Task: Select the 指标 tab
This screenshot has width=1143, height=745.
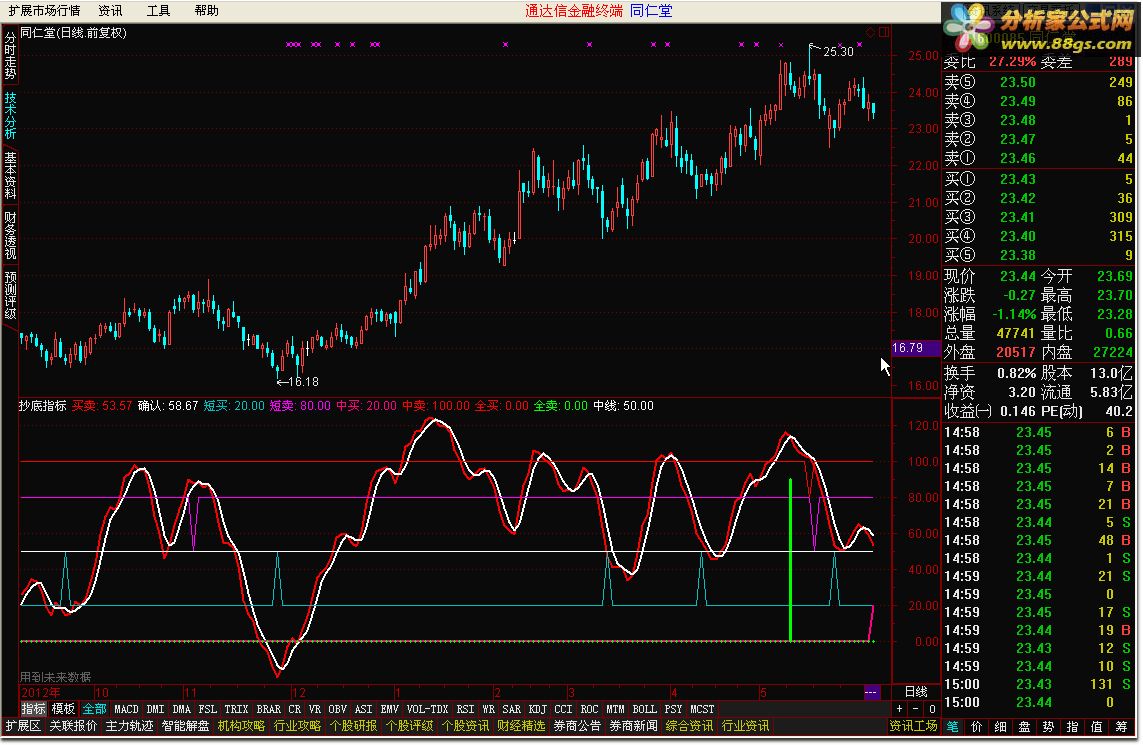Action: 33,709
